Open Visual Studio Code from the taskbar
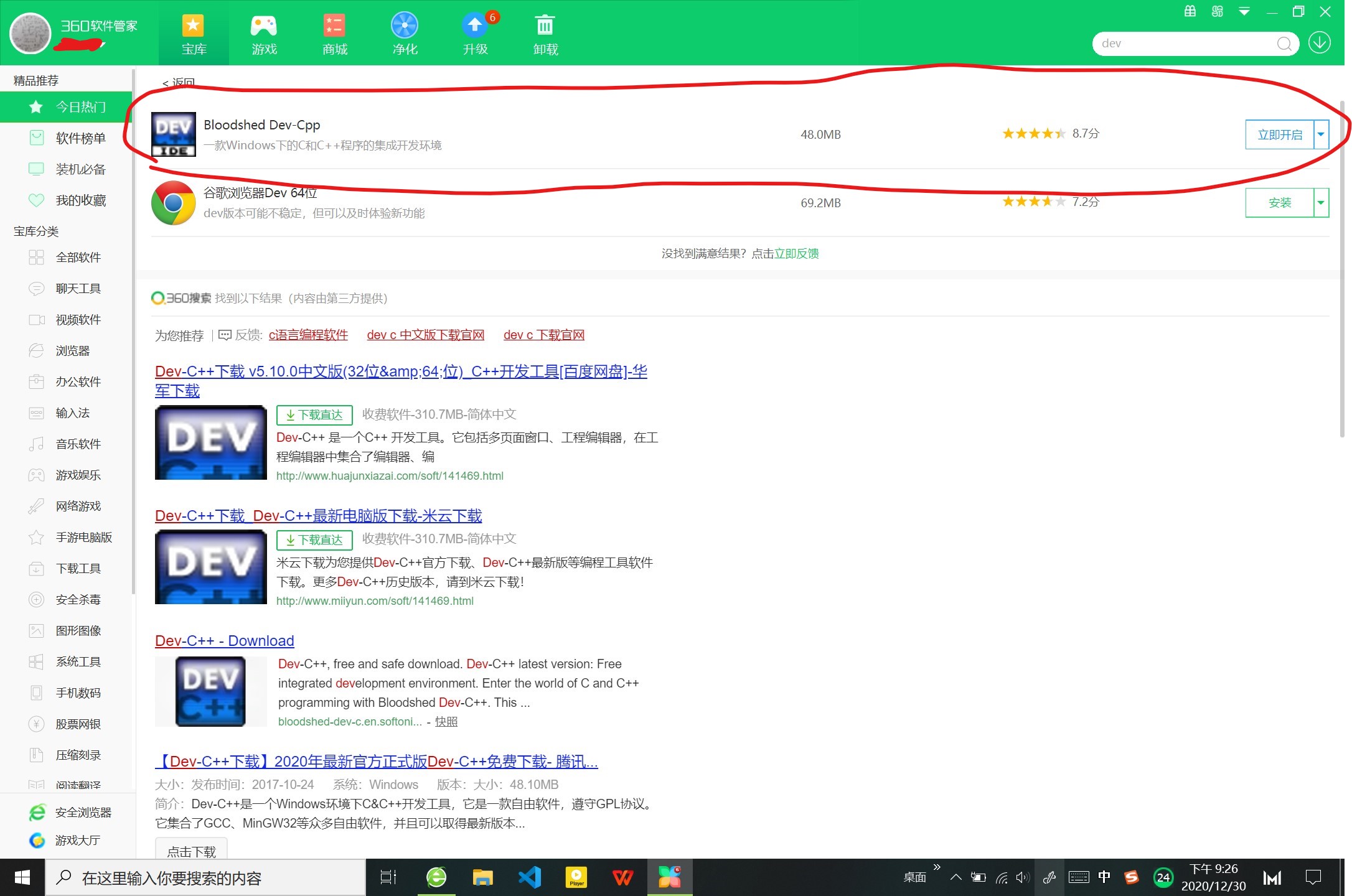Screen dimensions: 1352x896 point(530,877)
